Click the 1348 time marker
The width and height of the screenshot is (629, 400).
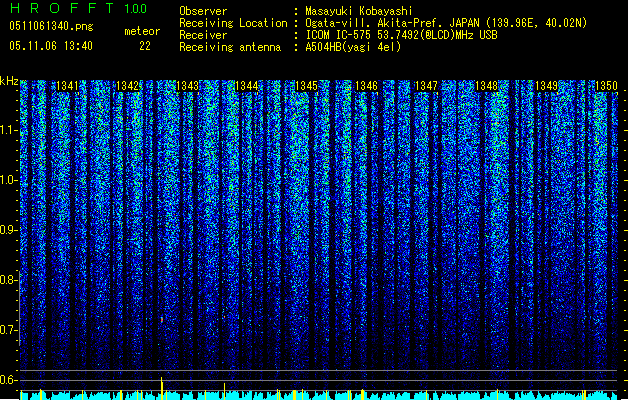486,86
